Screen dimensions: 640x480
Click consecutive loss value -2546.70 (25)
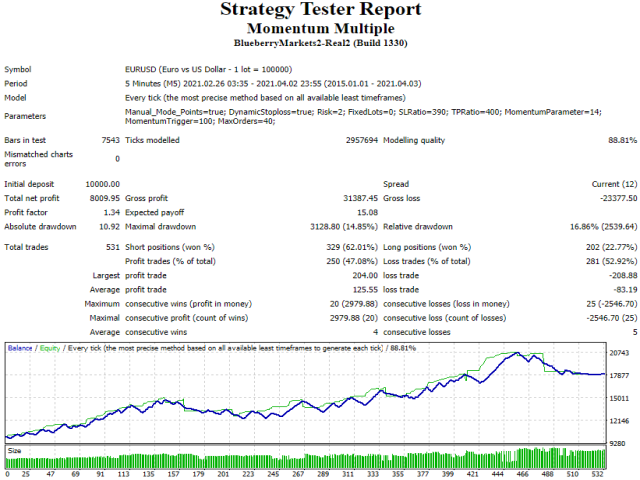(611, 318)
